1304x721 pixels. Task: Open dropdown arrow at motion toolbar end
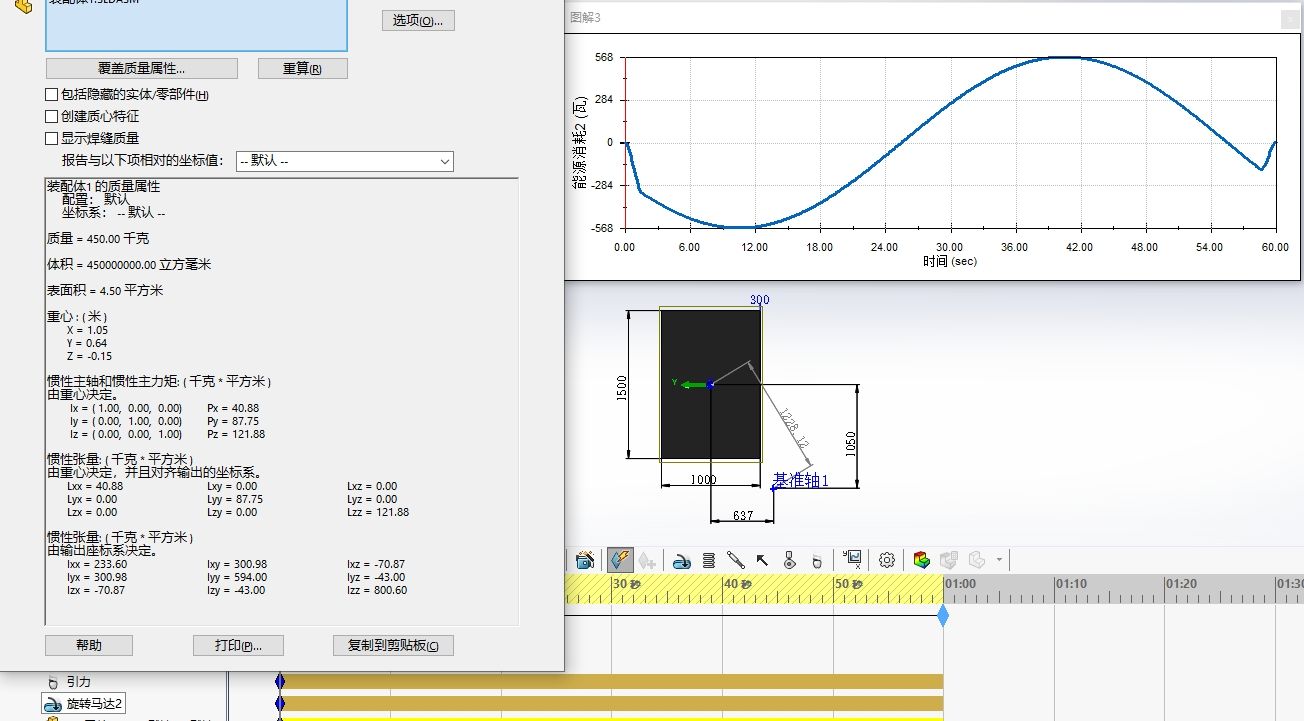click(x=999, y=560)
